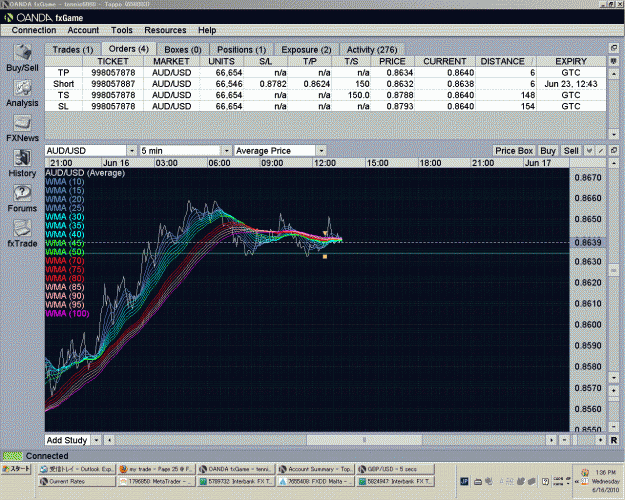Open the Forums sidebar icon
The height and width of the screenshot is (500, 625).
tap(22, 193)
